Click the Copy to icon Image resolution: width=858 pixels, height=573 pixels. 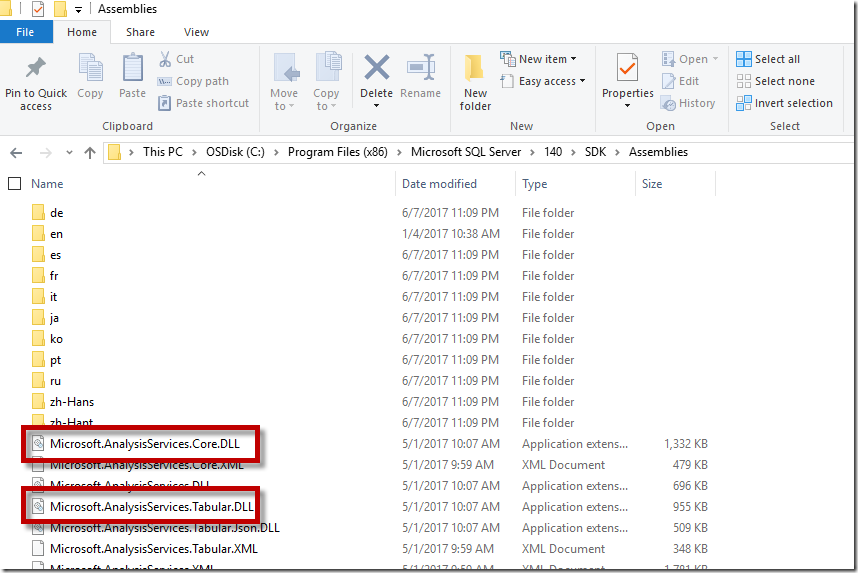[328, 67]
